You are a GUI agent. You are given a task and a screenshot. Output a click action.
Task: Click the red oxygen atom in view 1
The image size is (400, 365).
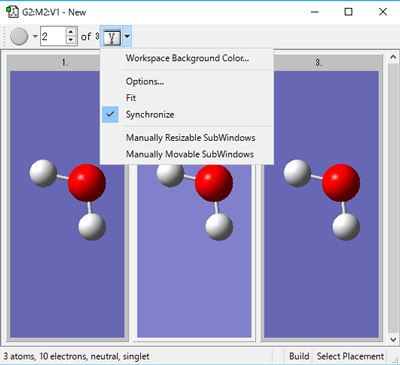[87, 183]
